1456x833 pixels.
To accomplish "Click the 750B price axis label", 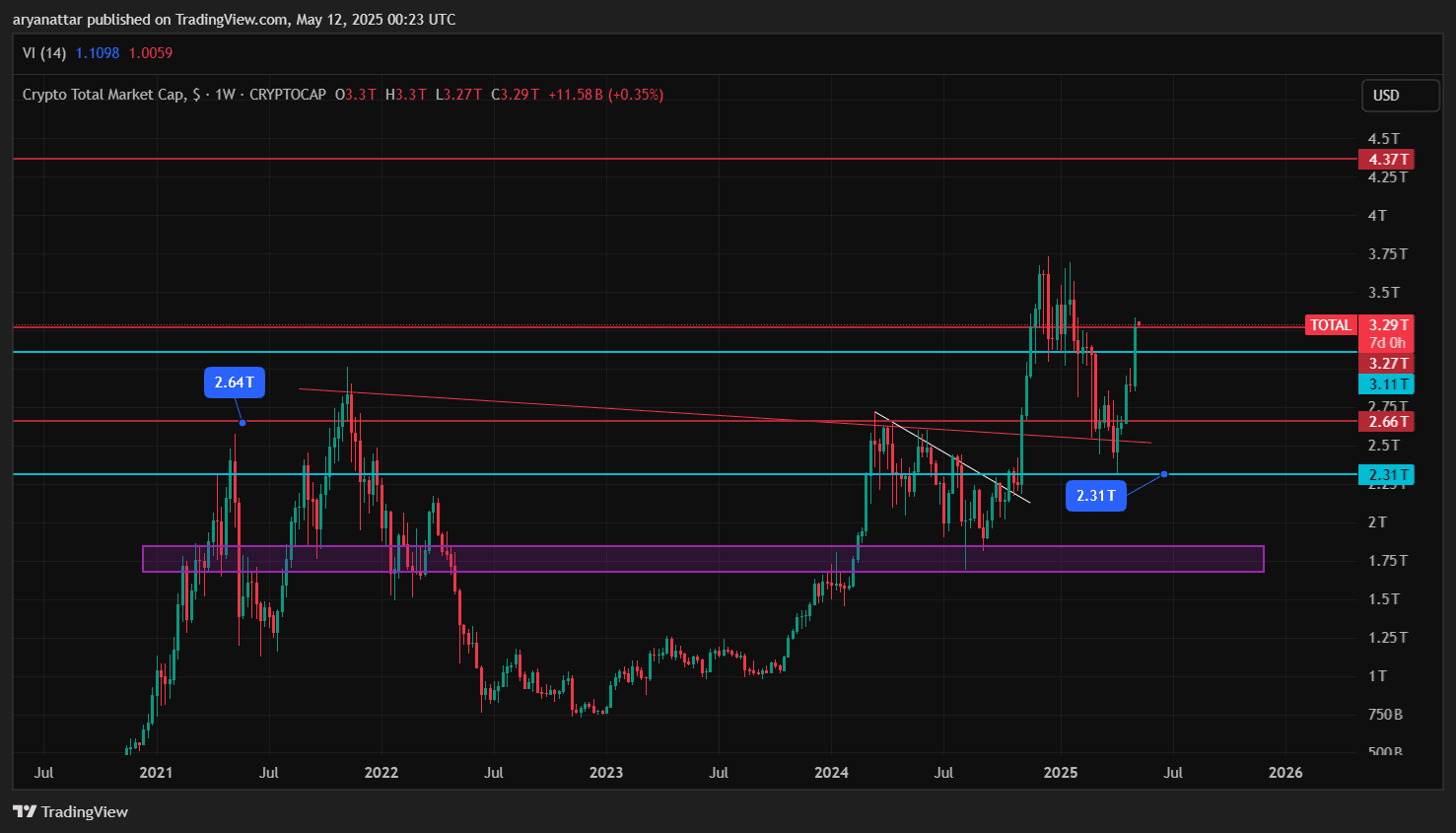I will [x=1386, y=714].
